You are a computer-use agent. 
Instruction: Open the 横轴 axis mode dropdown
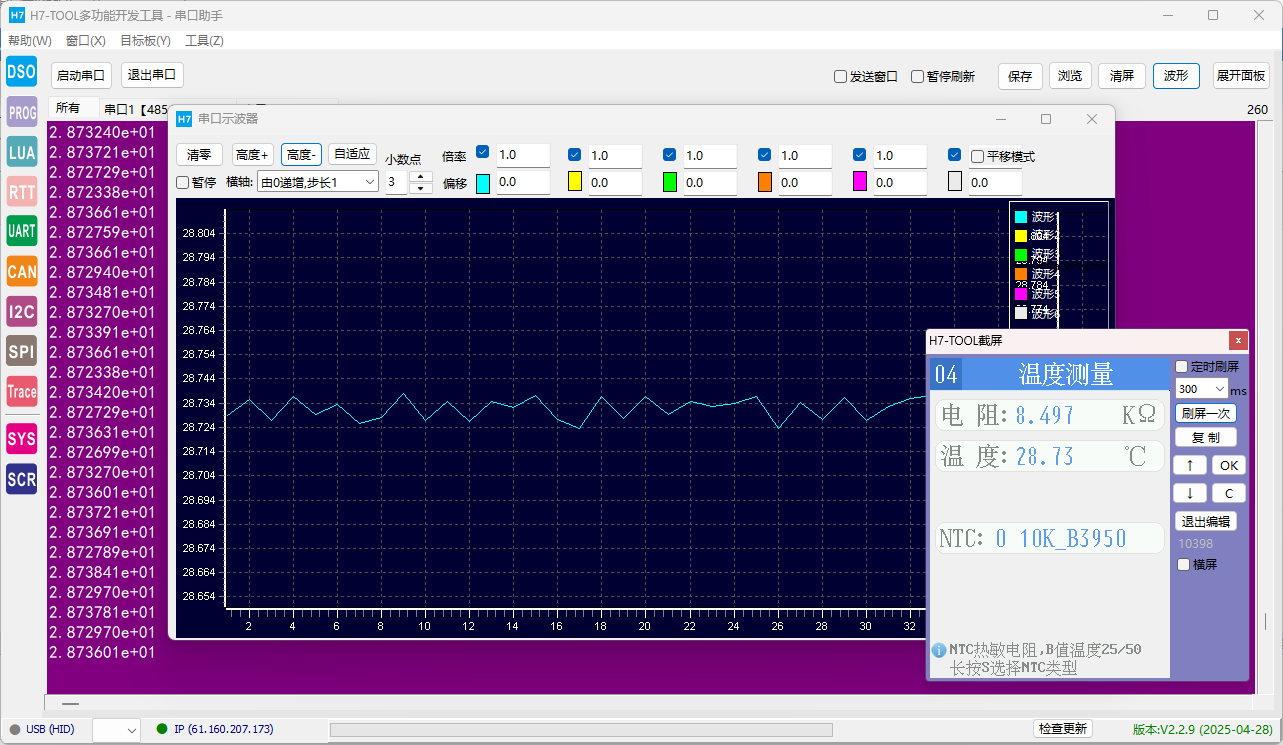[318, 182]
